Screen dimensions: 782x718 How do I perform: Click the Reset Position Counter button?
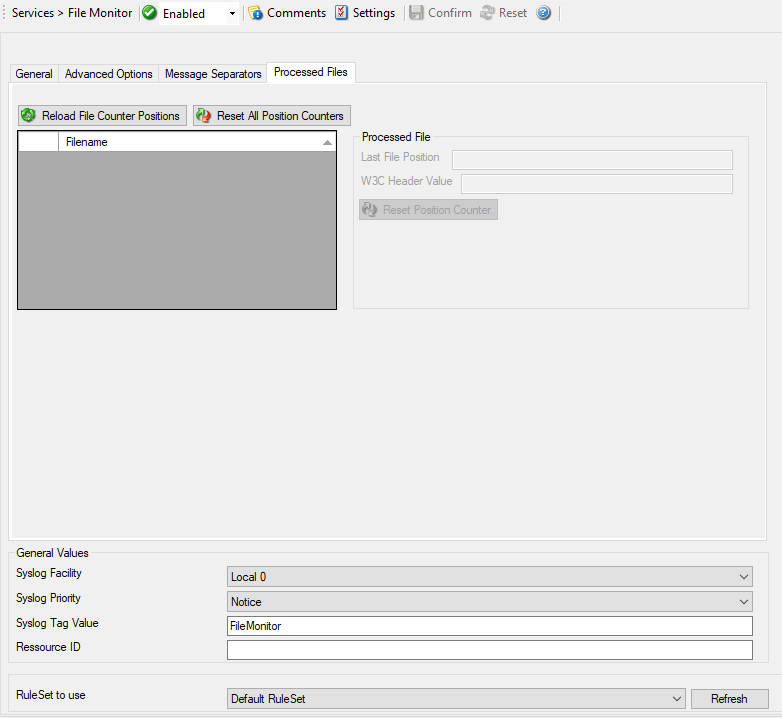click(x=428, y=210)
